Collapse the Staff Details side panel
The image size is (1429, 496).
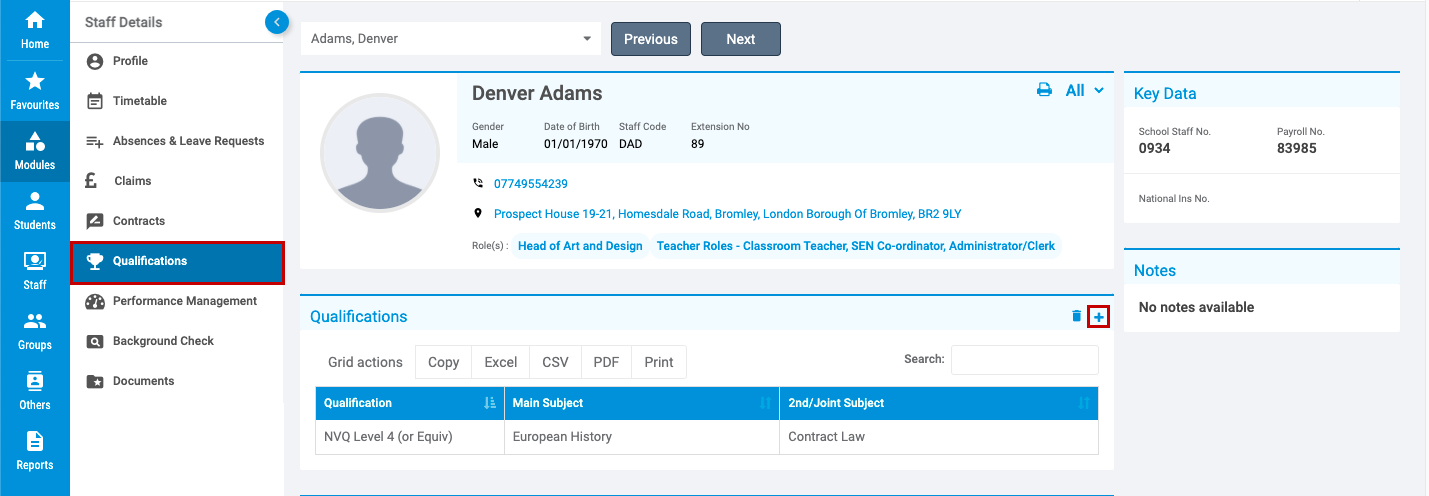[x=276, y=22]
